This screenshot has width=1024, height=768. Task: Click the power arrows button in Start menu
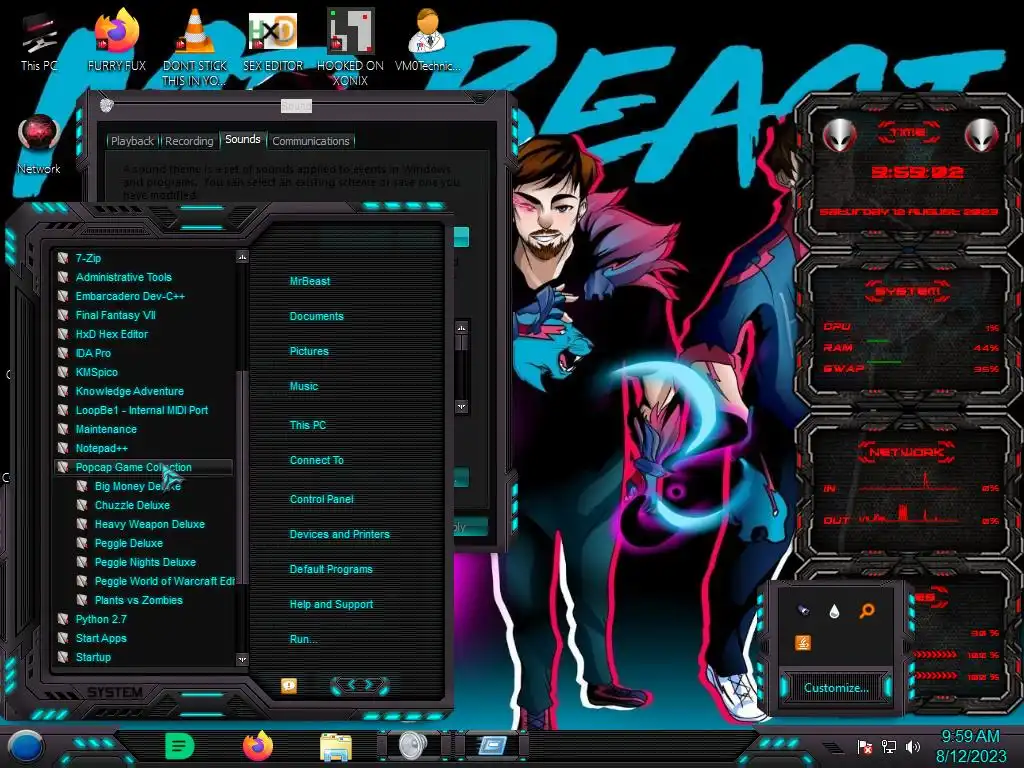(360, 685)
